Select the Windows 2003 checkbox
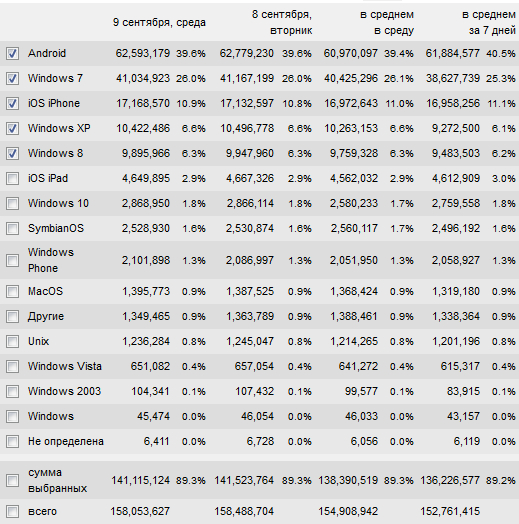 [x=12, y=391]
